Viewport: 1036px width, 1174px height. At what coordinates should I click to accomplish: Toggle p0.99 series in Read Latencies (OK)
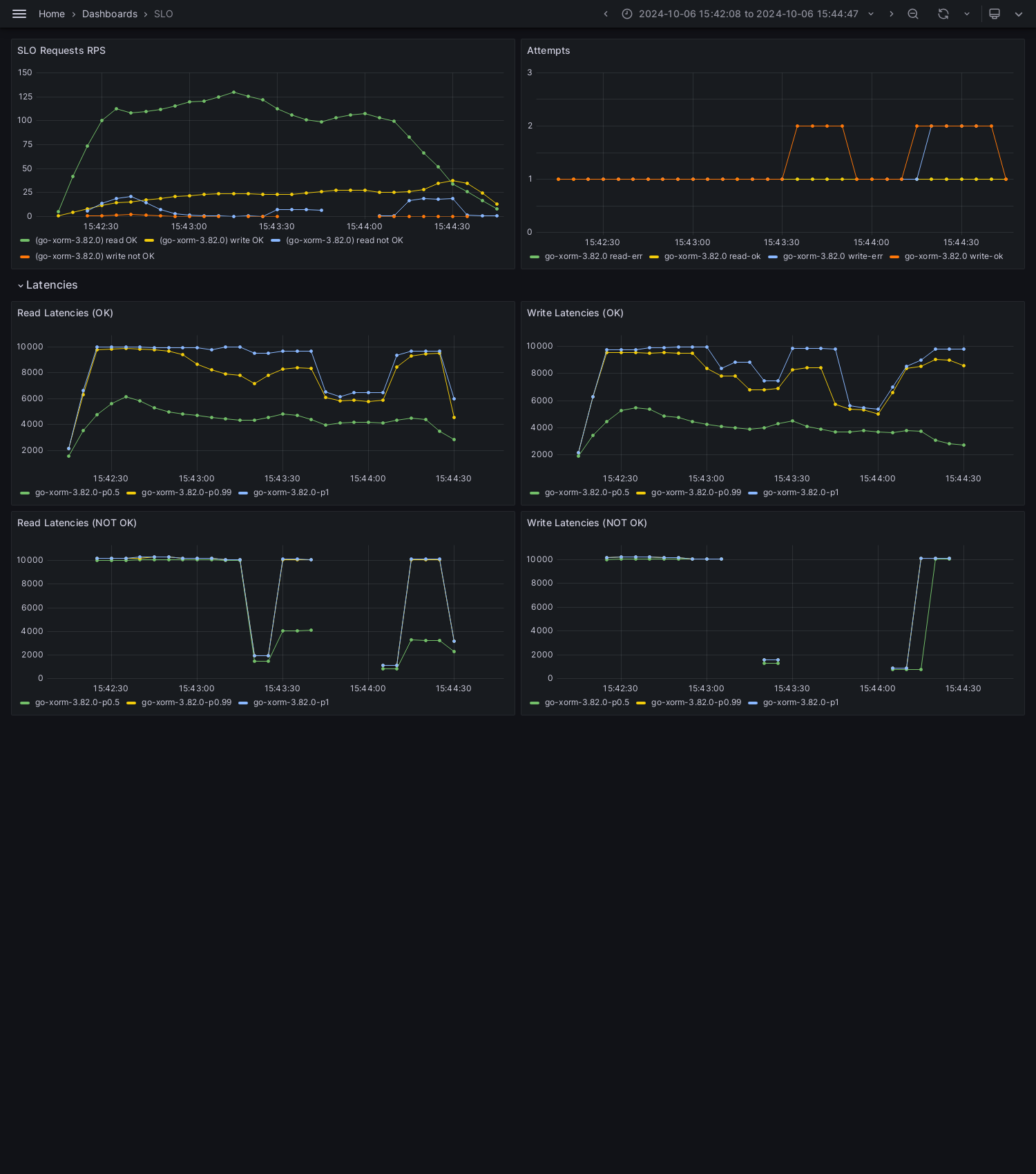click(186, 492)
